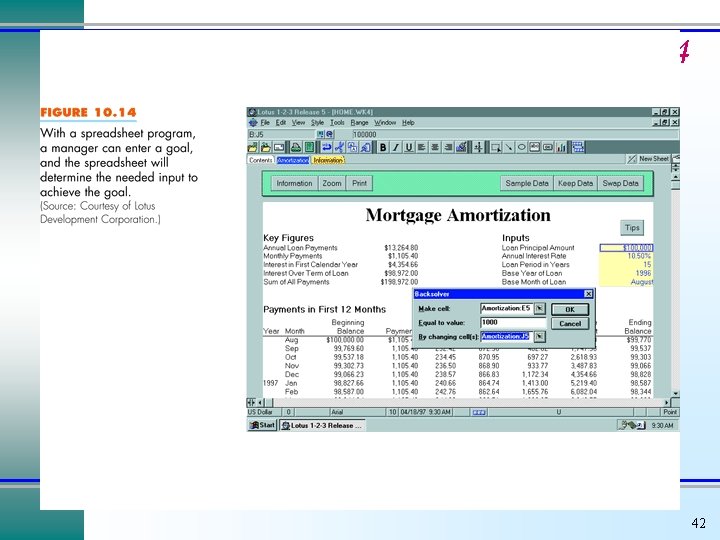
Task: Click Lotus 1-2-3 Release taskbar button
Action: click(322, 426)
